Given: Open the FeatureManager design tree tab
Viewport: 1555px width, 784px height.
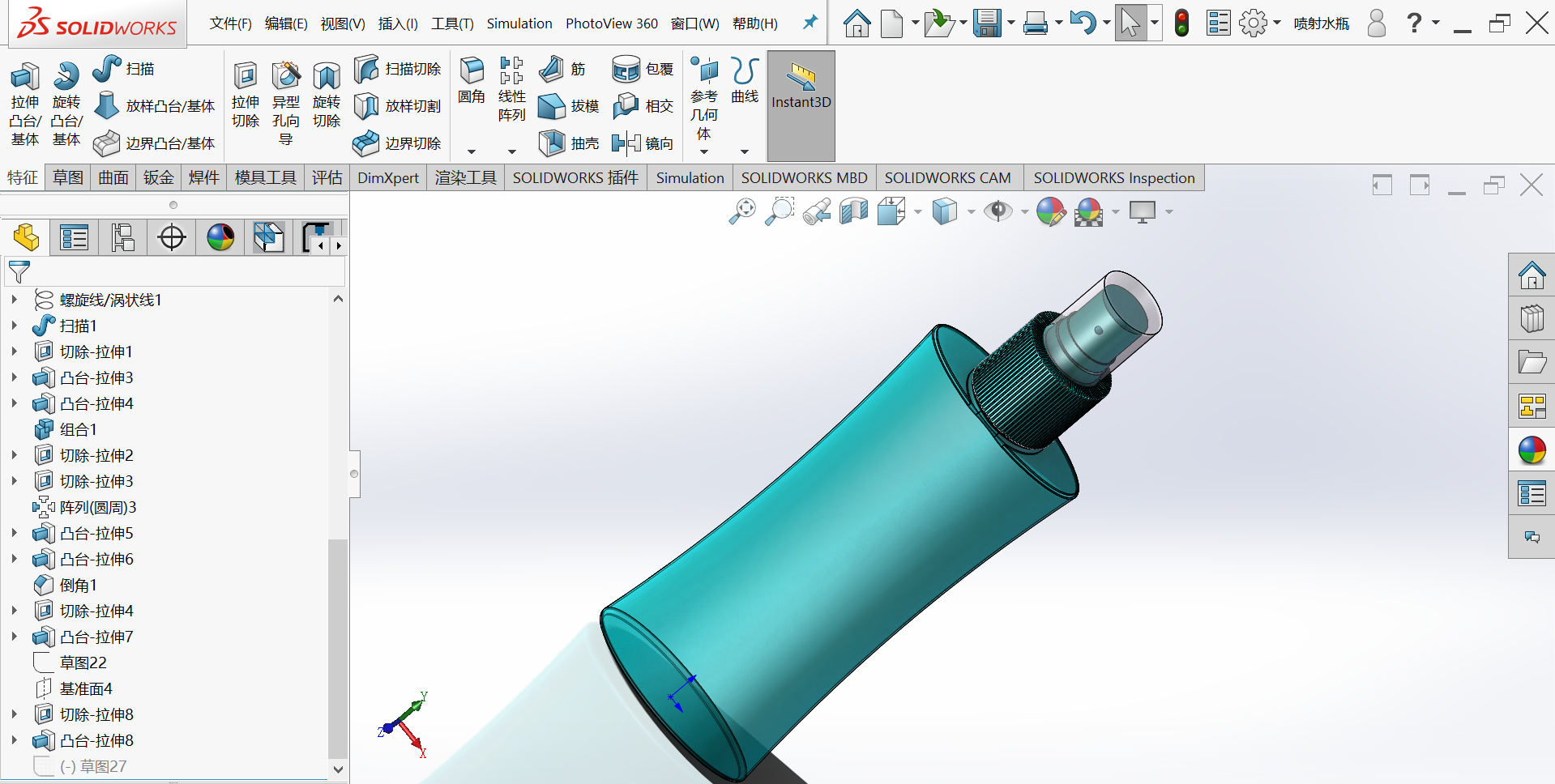Looking at the screenshot, I should pyautogui.click(x=26, y=238).
